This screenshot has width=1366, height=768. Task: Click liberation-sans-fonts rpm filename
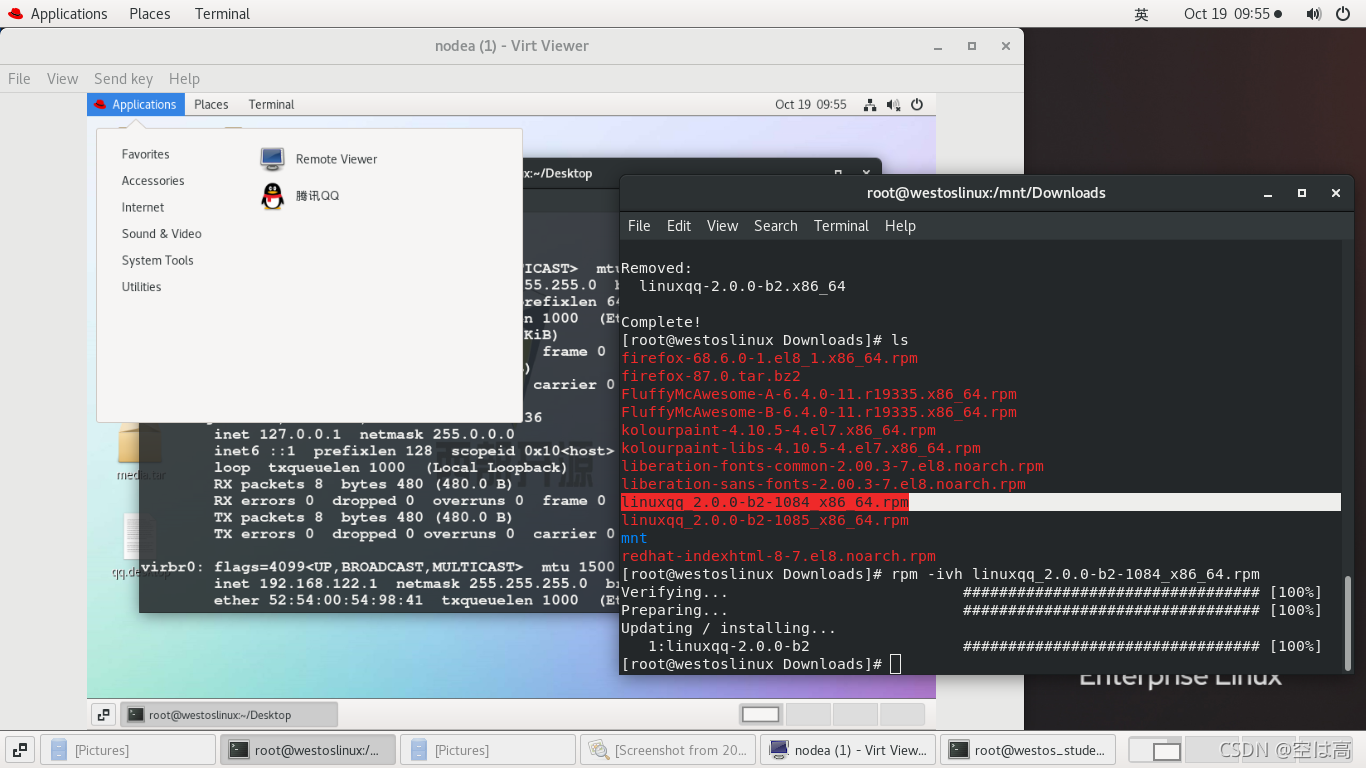point(823,484)
